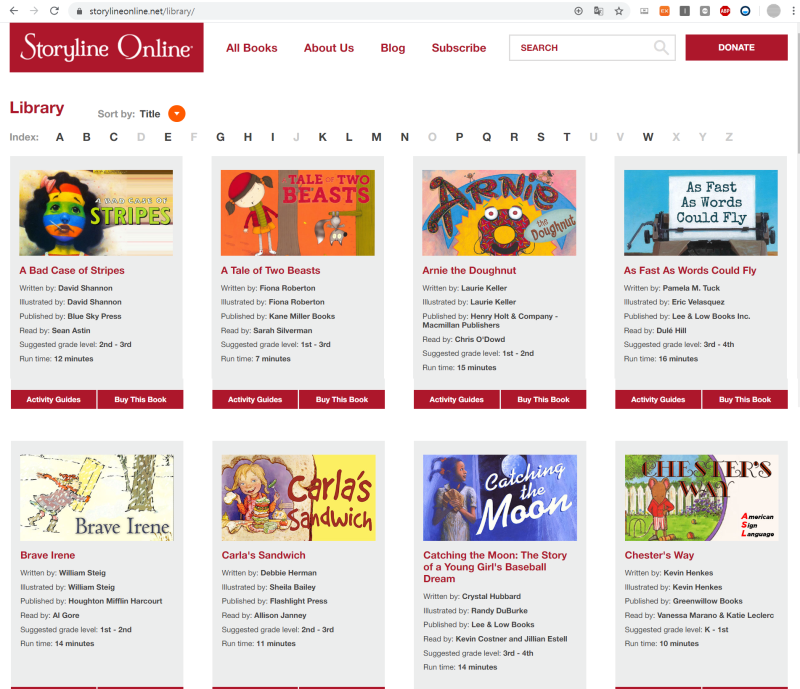The width and height of the screenshot is (800, 689).
Task: Click Catching the Moon title link
Action: click(495, 567)
